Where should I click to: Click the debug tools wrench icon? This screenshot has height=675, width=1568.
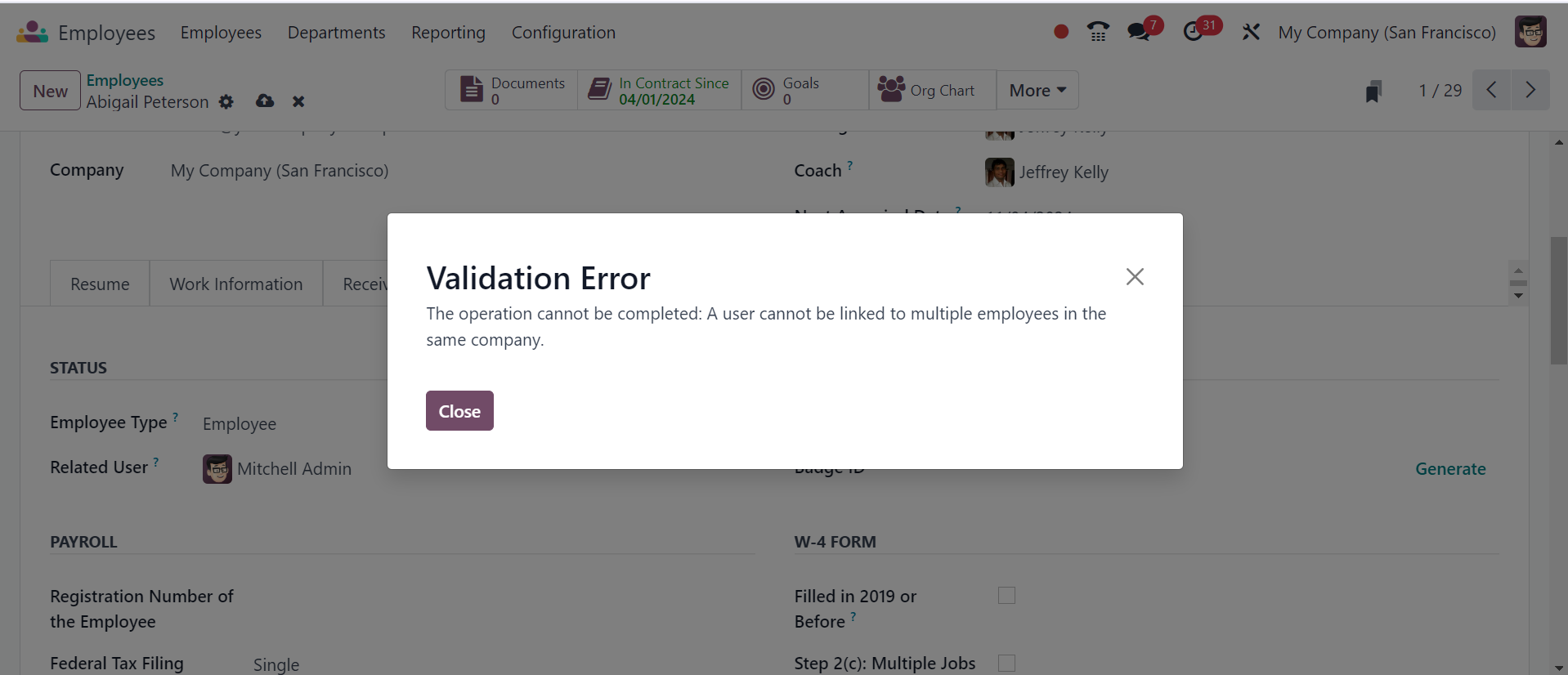coord(1251,33)
